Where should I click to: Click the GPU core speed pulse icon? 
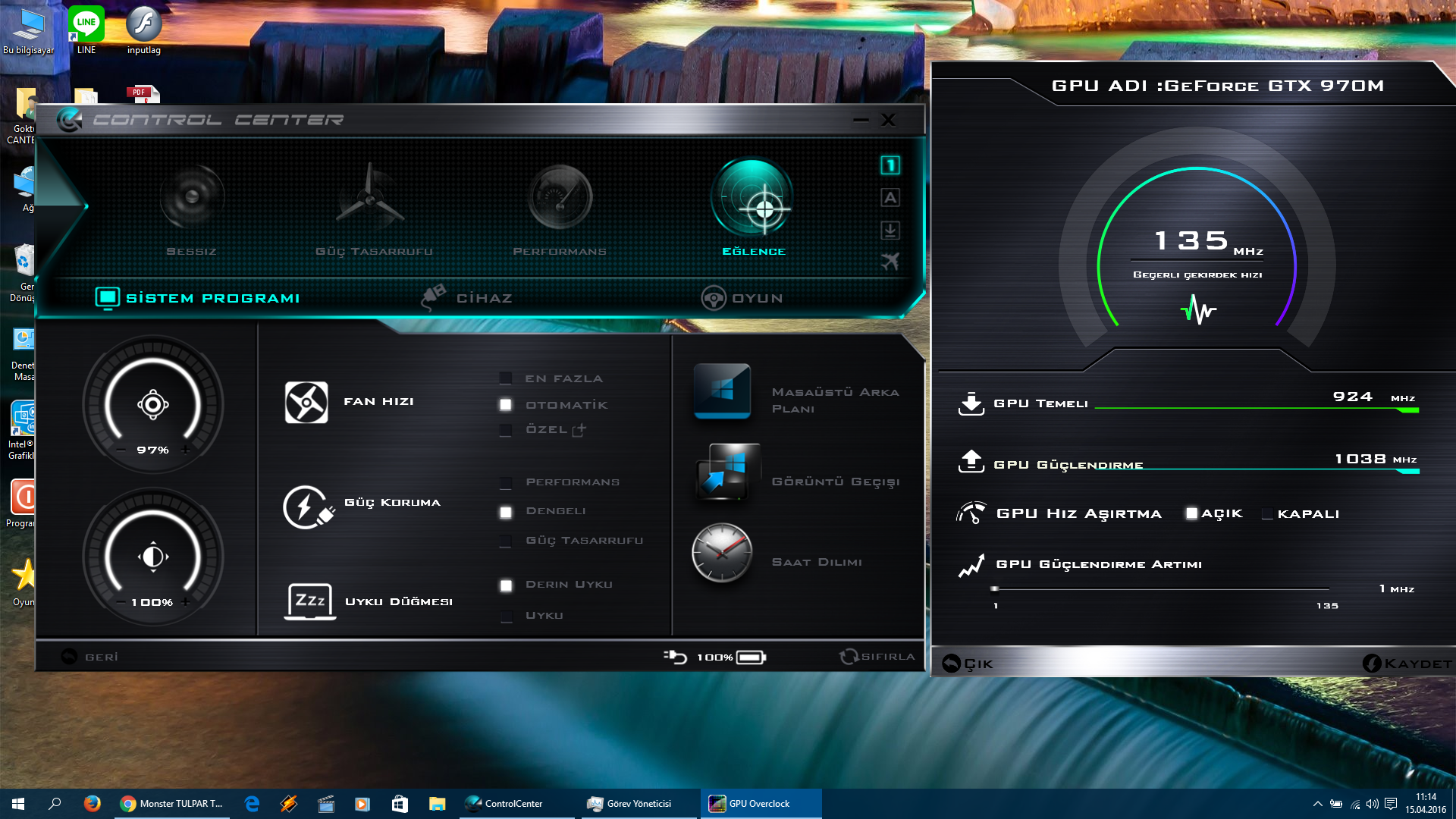pos(1198,309)
